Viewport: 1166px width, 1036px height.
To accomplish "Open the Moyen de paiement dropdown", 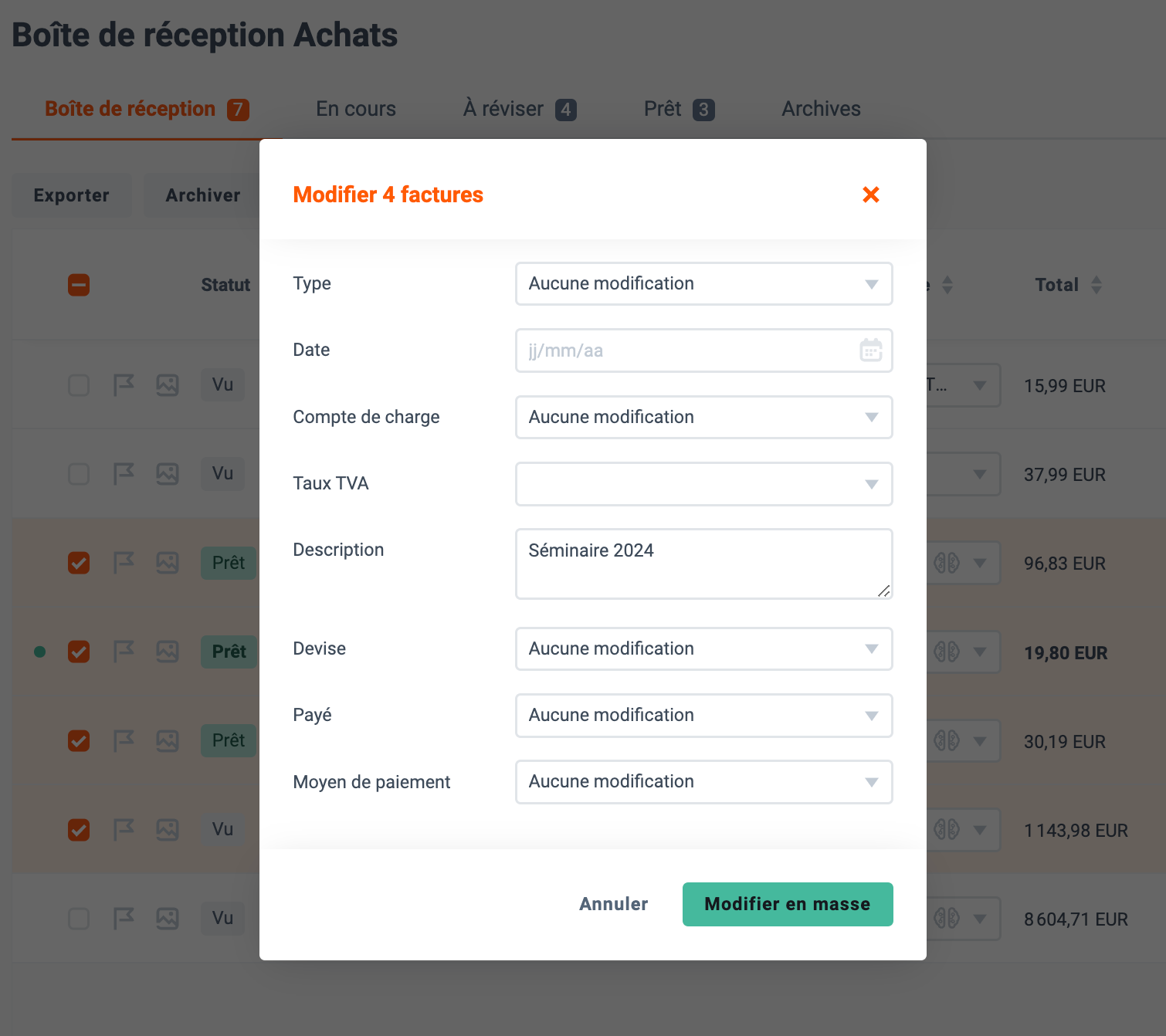I will point(704,781).
